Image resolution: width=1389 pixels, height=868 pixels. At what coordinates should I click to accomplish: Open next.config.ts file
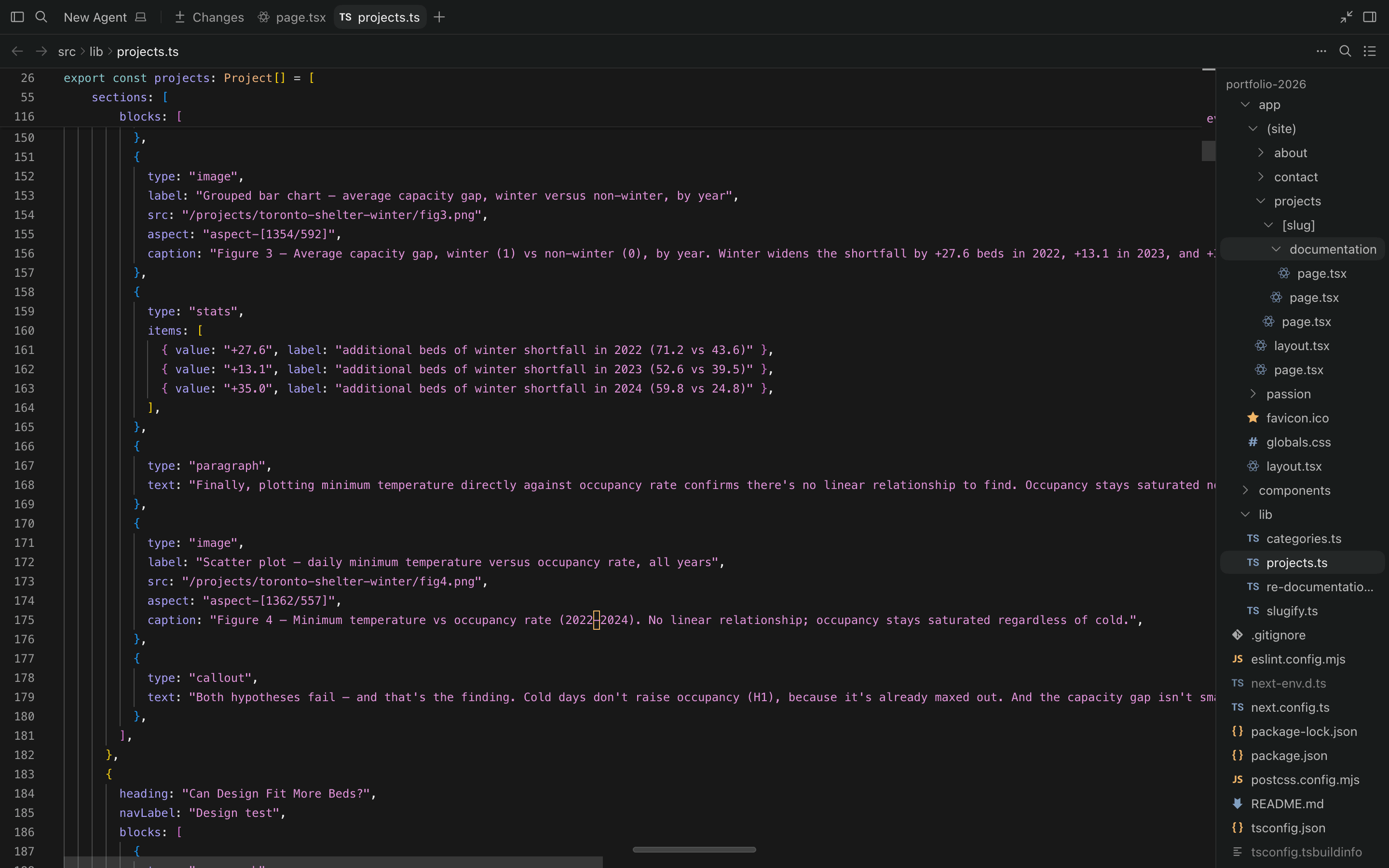point(1302,707)
